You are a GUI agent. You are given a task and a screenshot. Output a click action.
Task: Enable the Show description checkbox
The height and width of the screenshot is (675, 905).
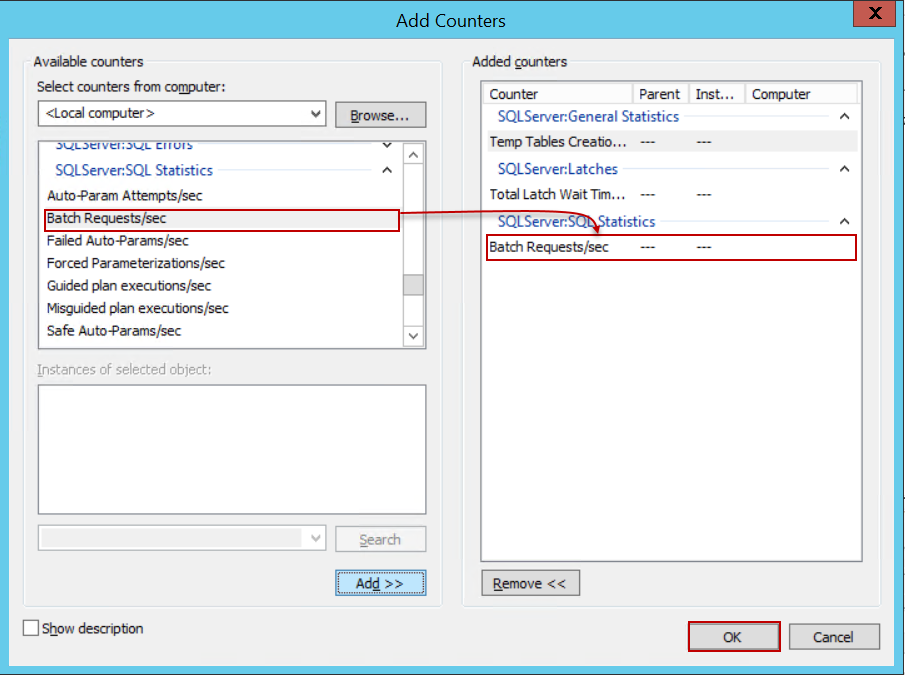(30, 628)
